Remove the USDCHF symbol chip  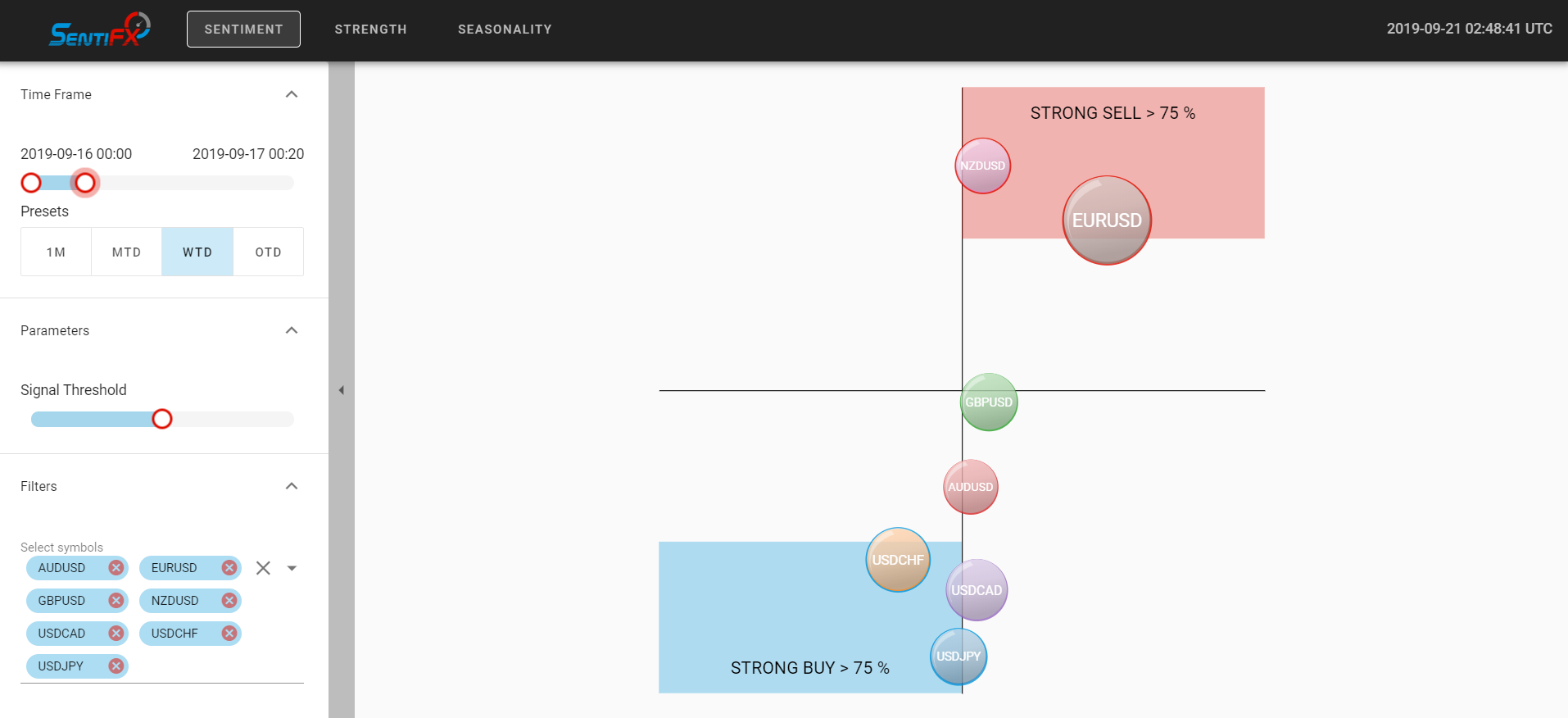point(229,634)
